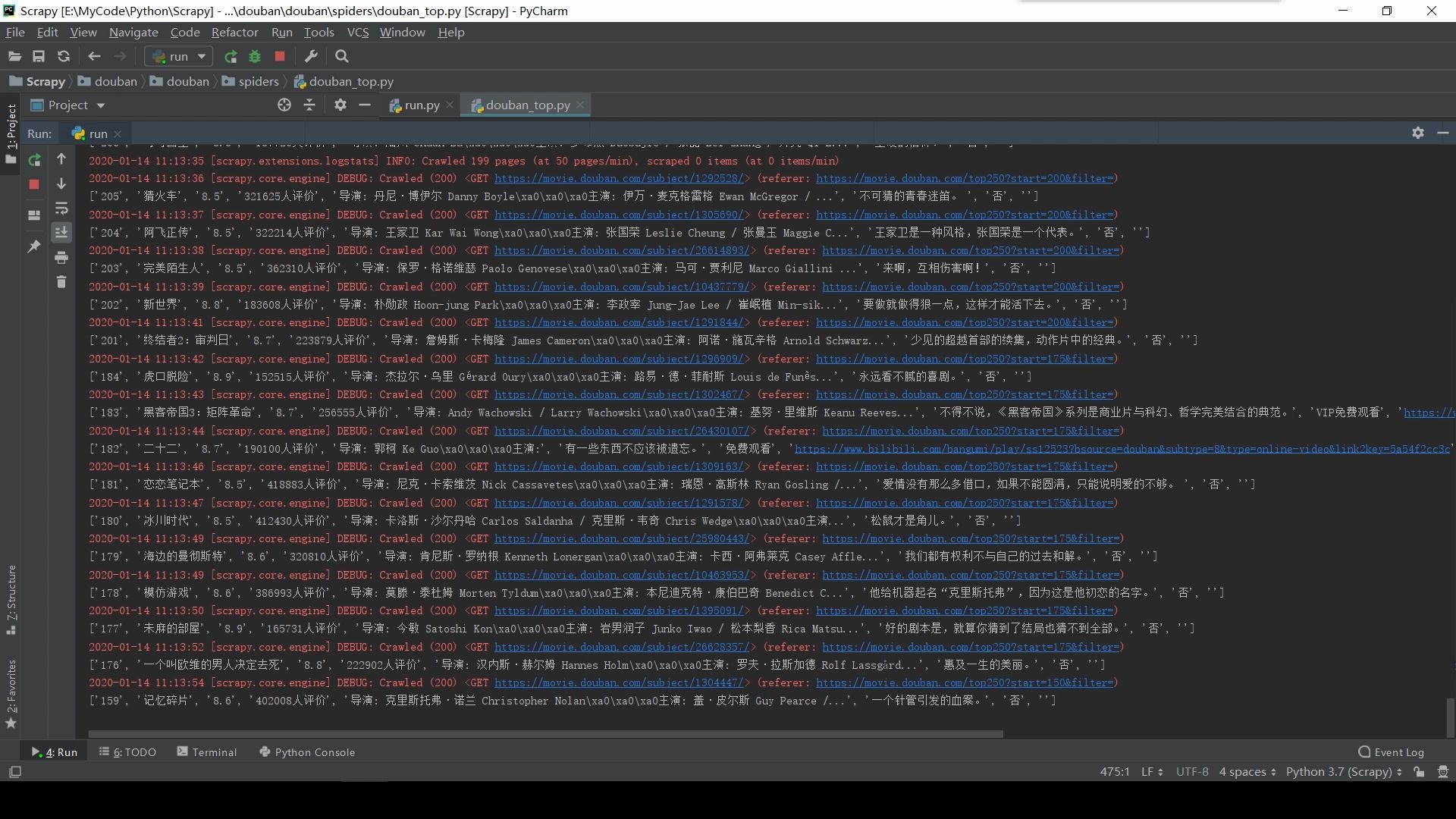Open the Refactor menu

(x=234, y=32)
